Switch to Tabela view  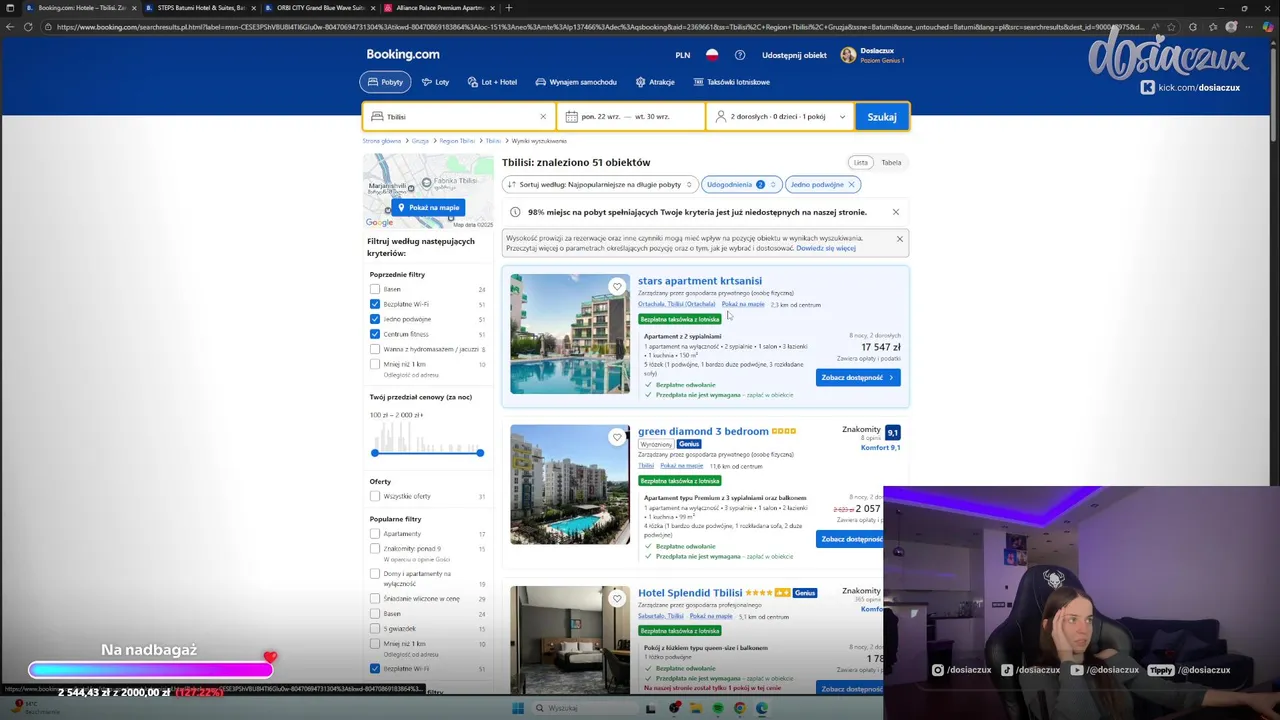[891, 162]
